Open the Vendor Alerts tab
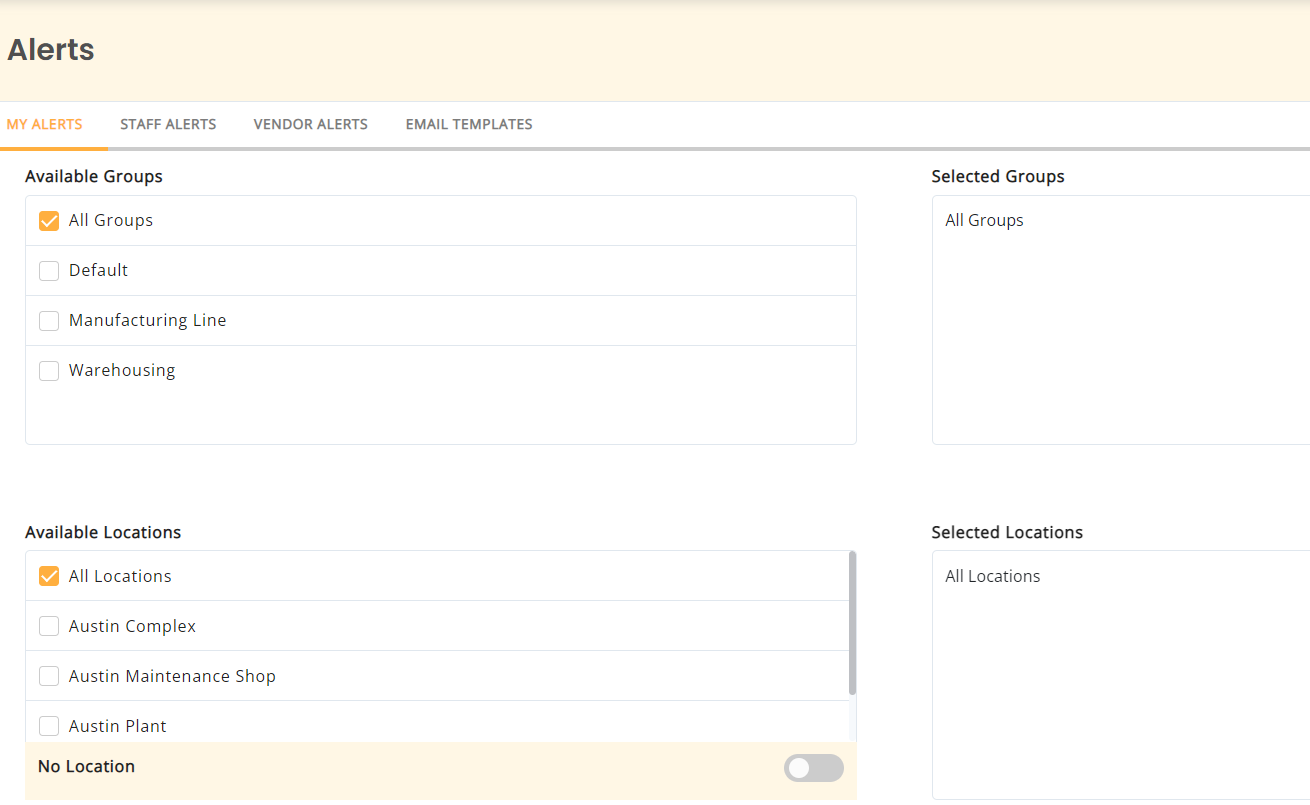Viewport: 1310px width, 805px height. pos(310,124)
